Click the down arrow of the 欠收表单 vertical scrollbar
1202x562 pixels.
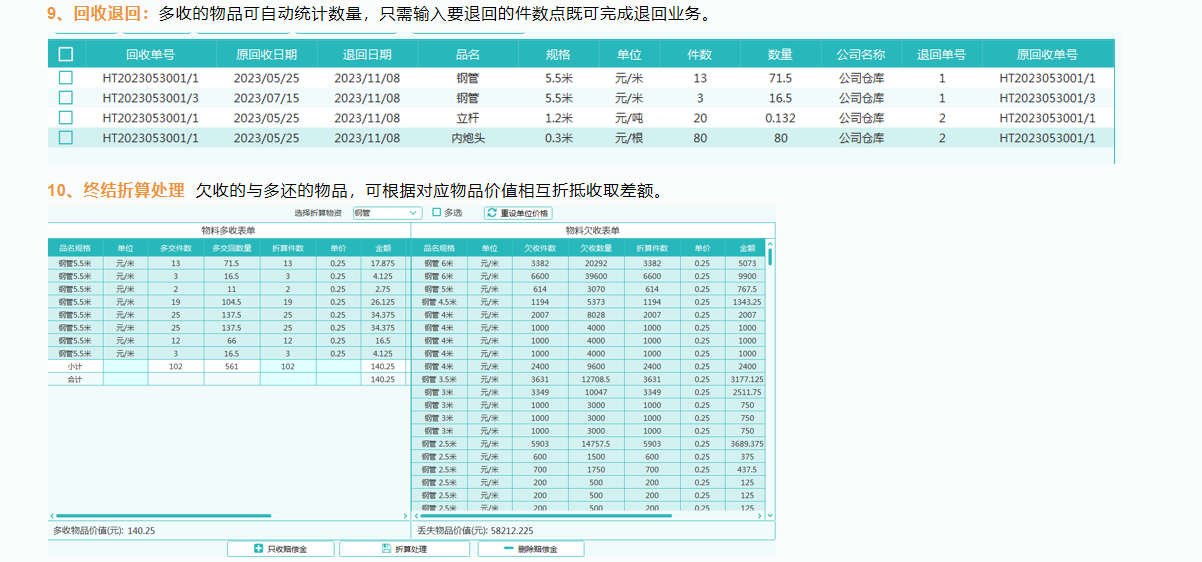click(x=769, y=516)
